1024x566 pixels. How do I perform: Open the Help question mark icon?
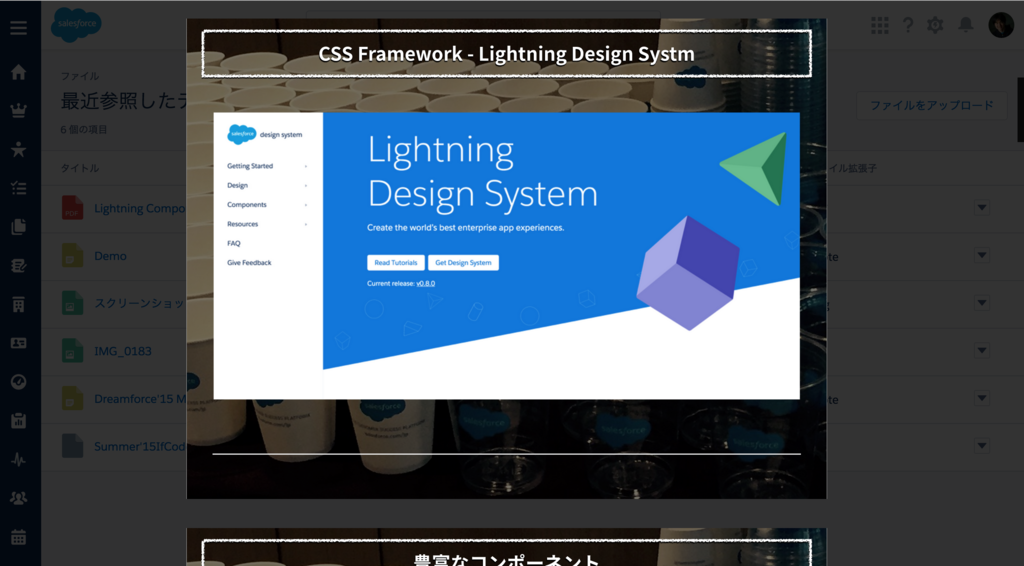[908, 25]
